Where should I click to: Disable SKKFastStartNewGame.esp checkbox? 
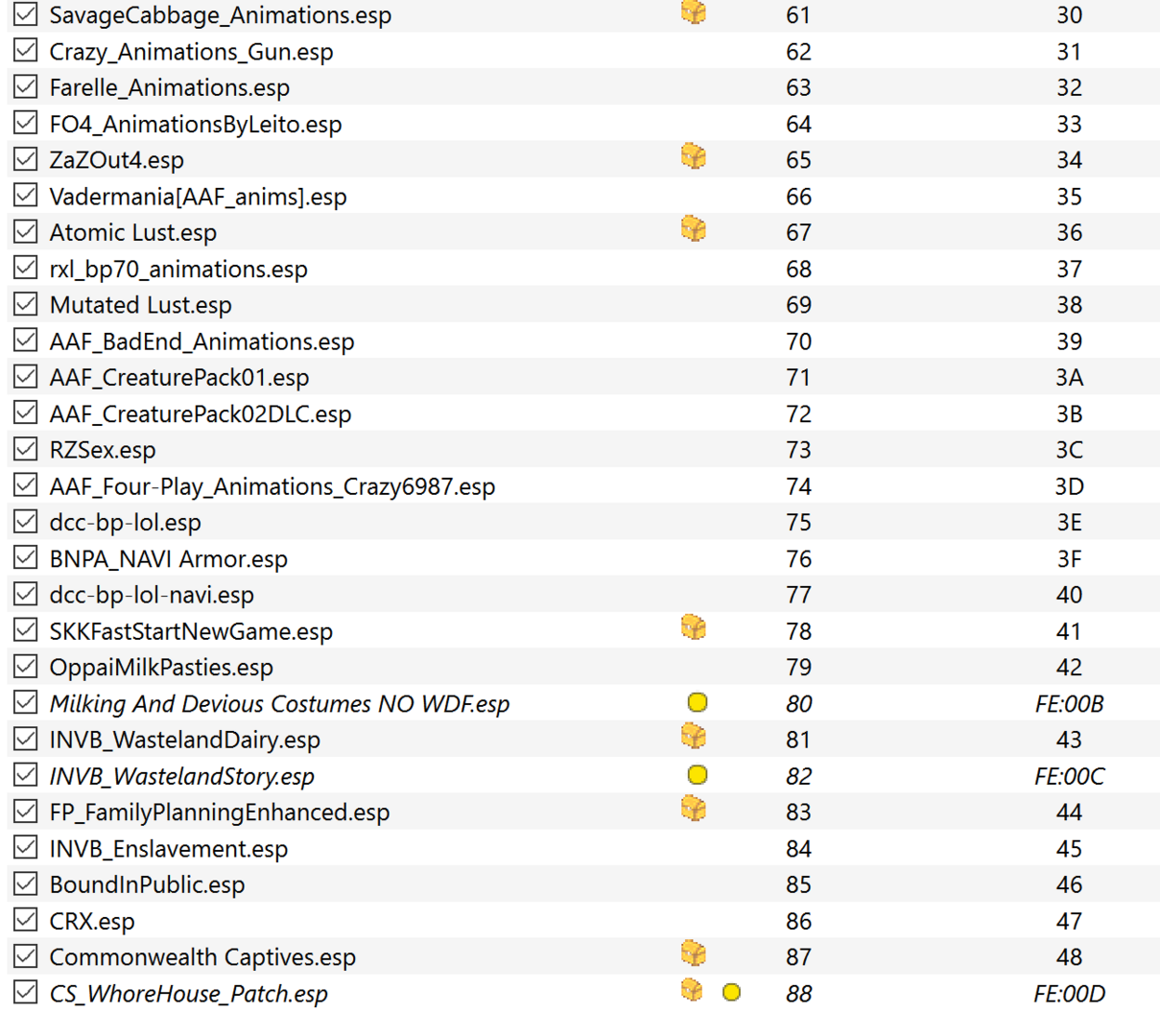(26, 630)
